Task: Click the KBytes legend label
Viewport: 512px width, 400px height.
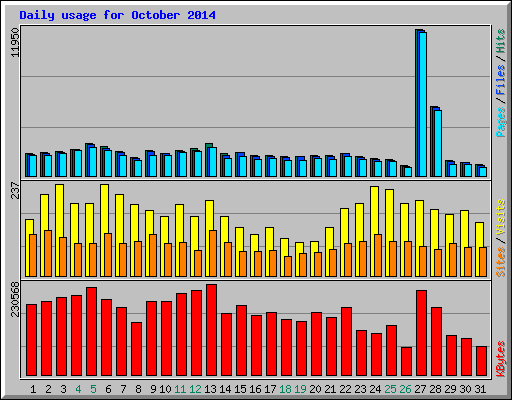Action: point(501,359)
